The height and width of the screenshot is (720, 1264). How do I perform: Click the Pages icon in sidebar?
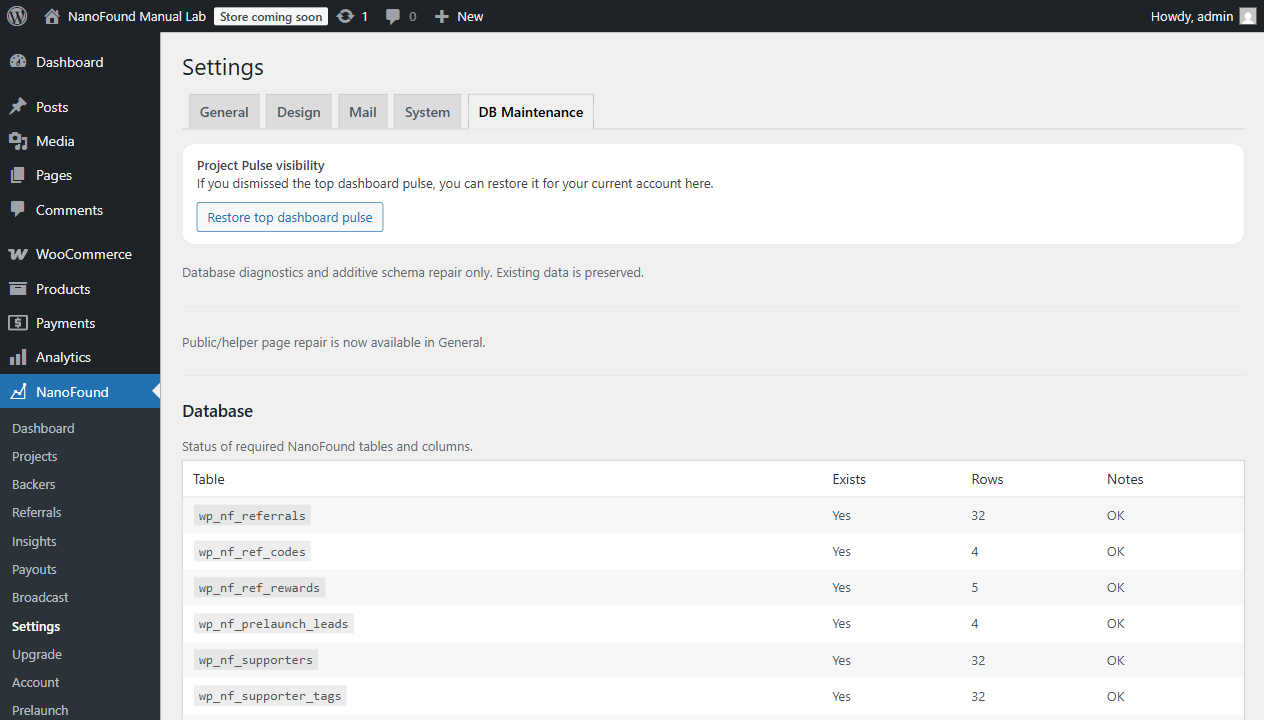coord(18,175)
